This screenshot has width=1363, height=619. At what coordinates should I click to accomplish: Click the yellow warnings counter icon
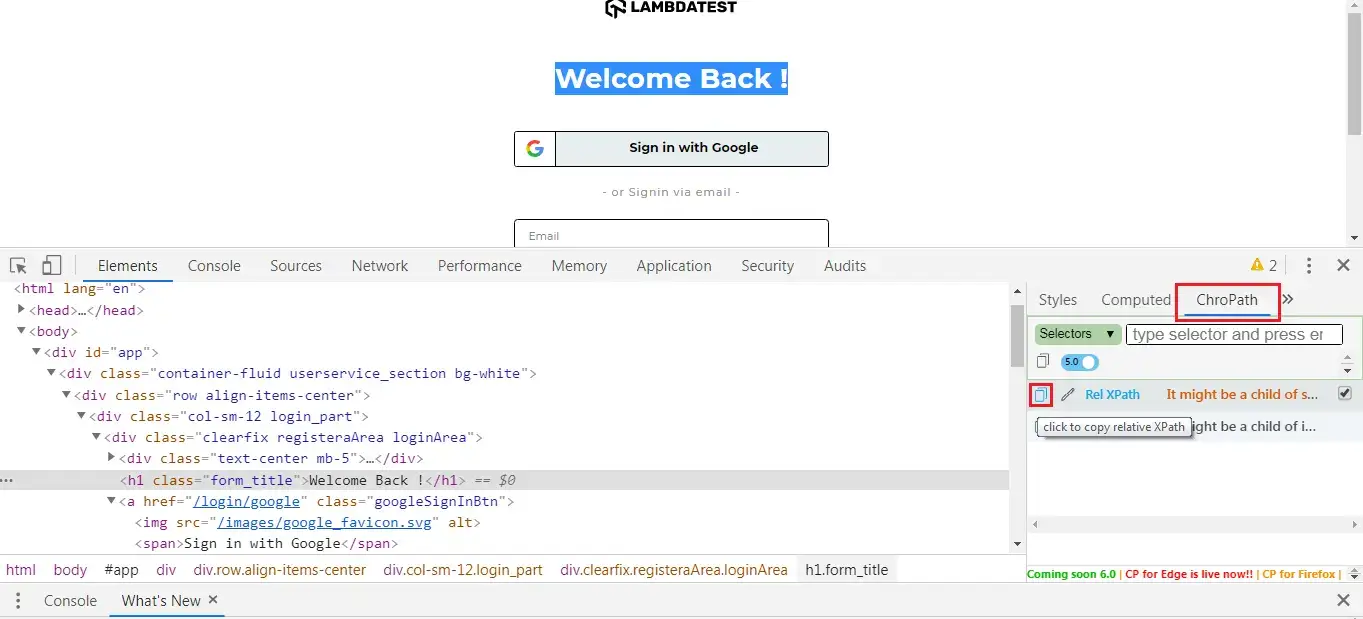click(1263, 266)
